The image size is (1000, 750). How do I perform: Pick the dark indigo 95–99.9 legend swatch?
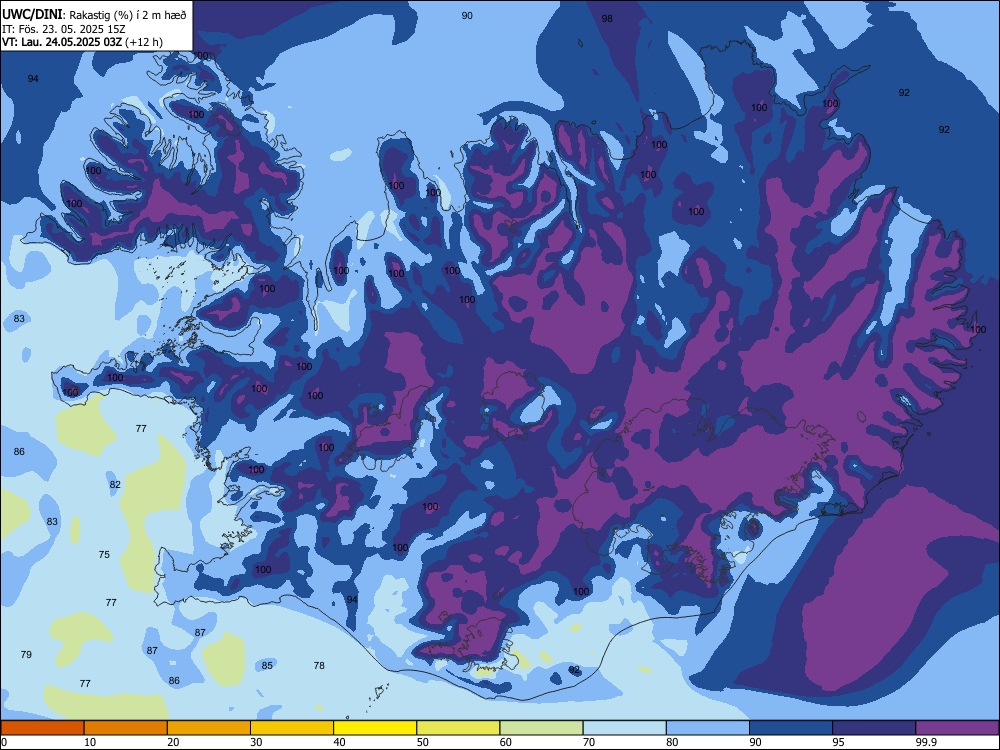click(874, 728)
